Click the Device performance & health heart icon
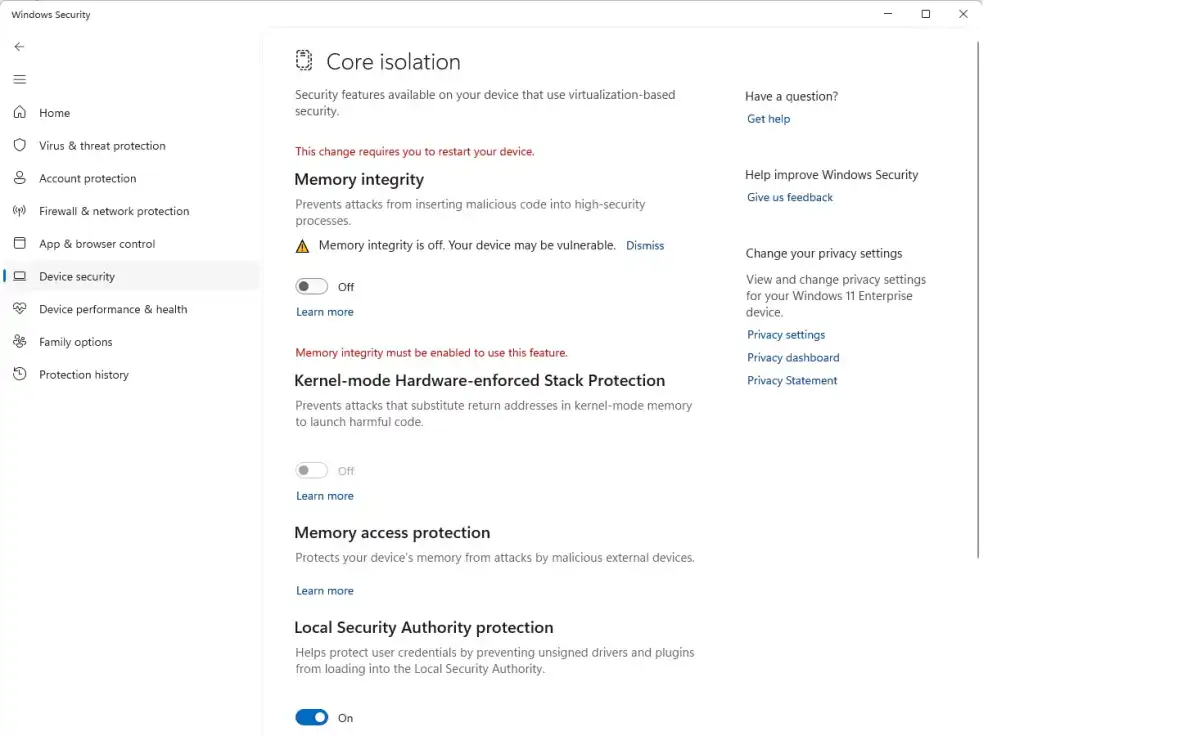The image size is (1200, 736). (x=19, y=309)
